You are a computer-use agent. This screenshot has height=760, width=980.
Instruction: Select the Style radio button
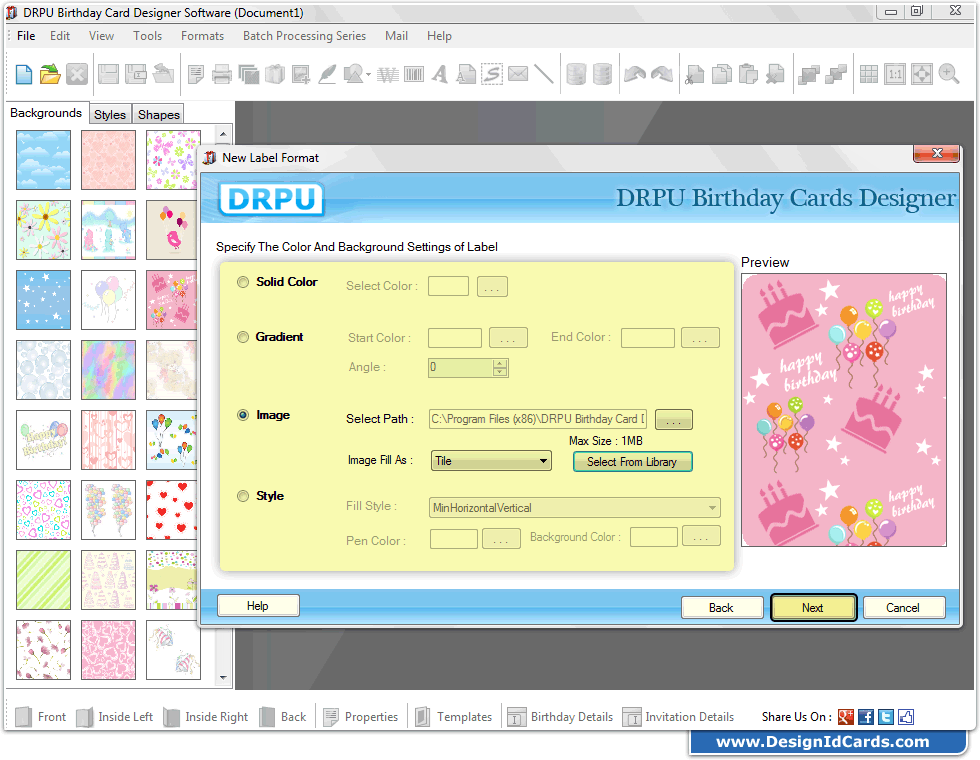pyautogui.click(x=243, y=496)
